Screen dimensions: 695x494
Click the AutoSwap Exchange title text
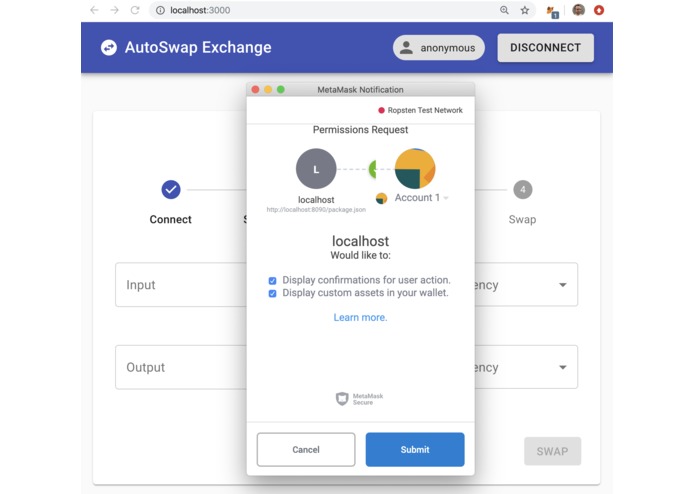click(198, 47)
